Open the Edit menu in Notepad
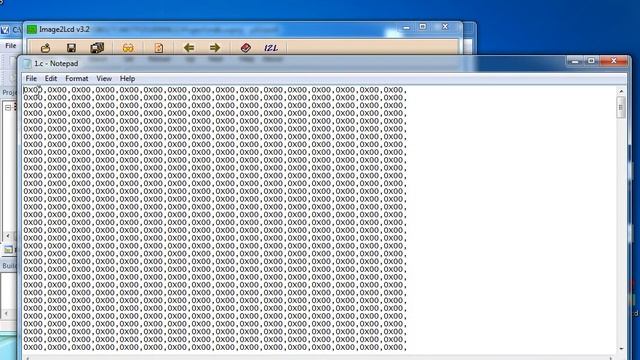 click(51, 78)
